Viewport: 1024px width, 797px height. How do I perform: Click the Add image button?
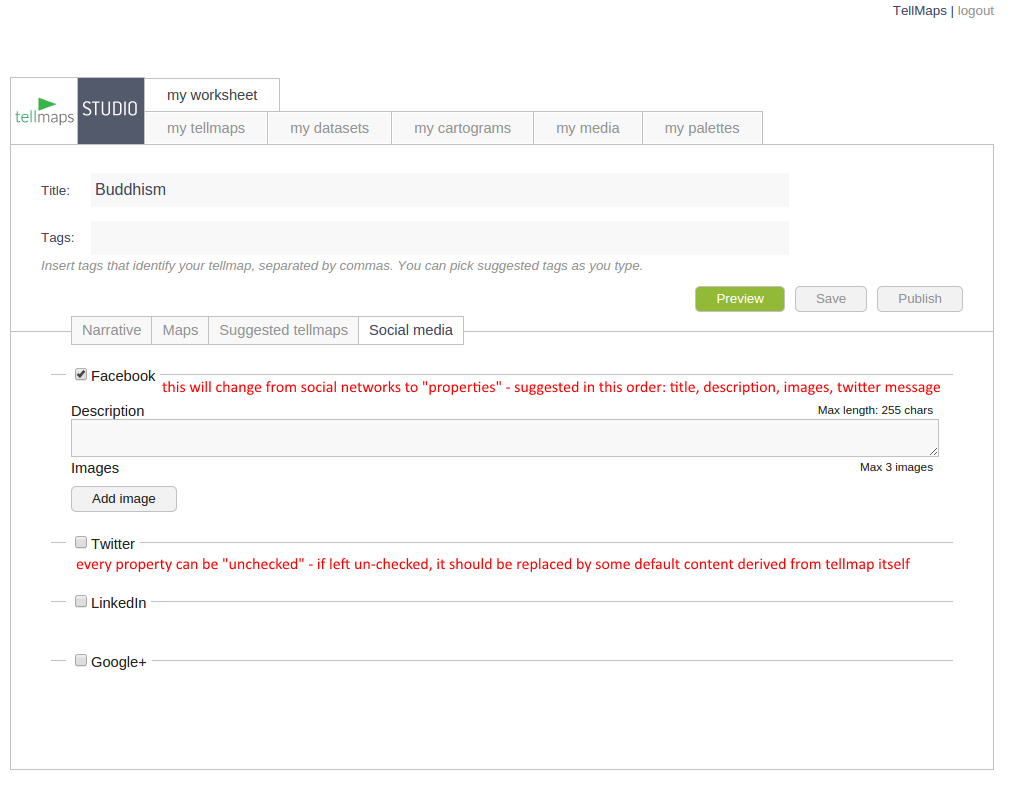pos(124,499)
